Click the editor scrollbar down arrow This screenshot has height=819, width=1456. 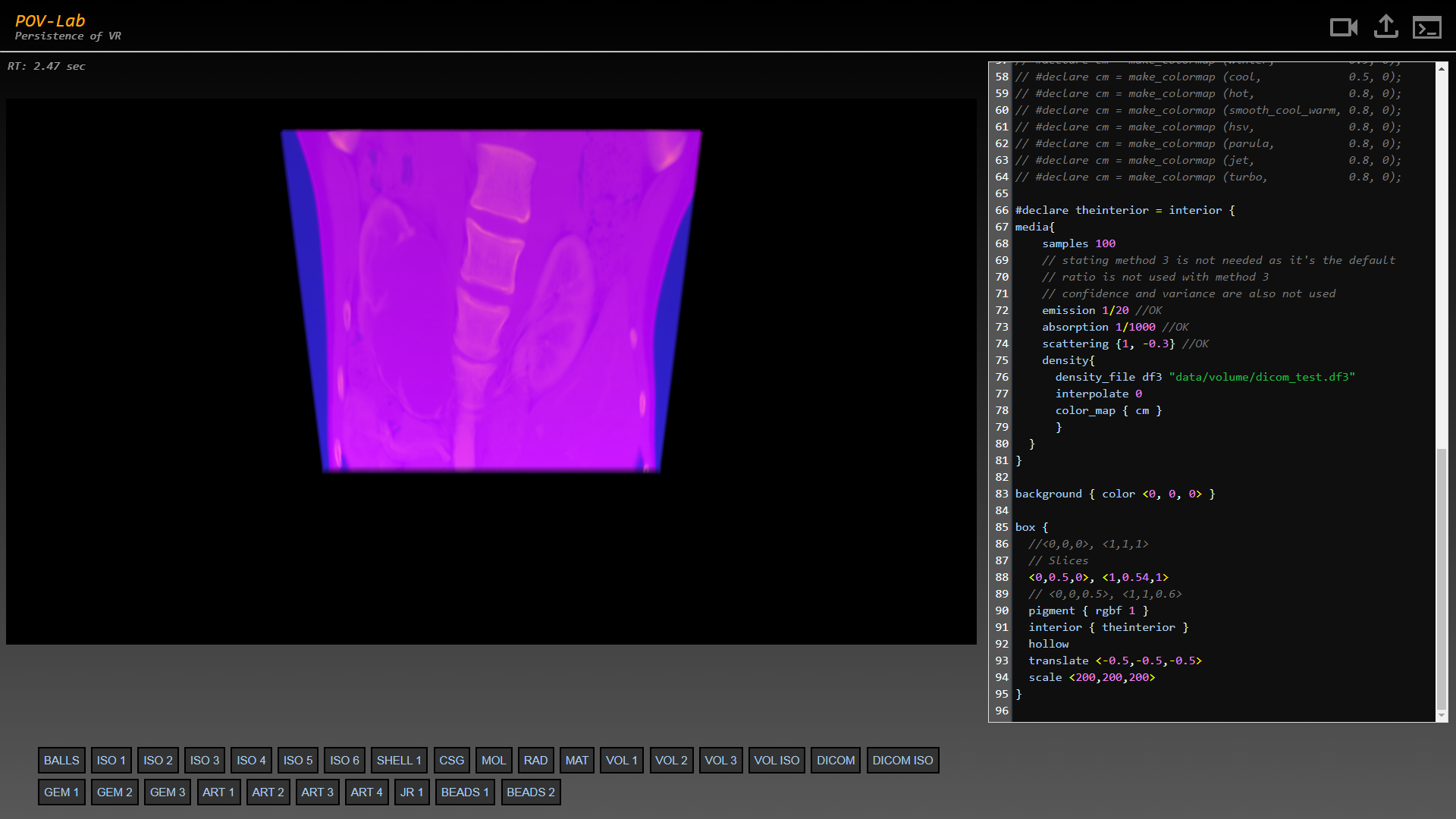click(1442, 715)
